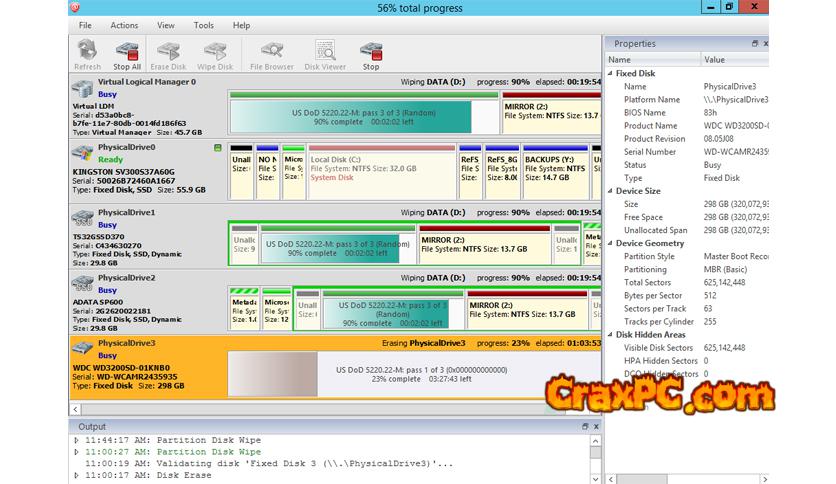Expand the 11:44:17 Partition Disk Wipe log entry
This screenshot has width=836, height=484.
77,439
